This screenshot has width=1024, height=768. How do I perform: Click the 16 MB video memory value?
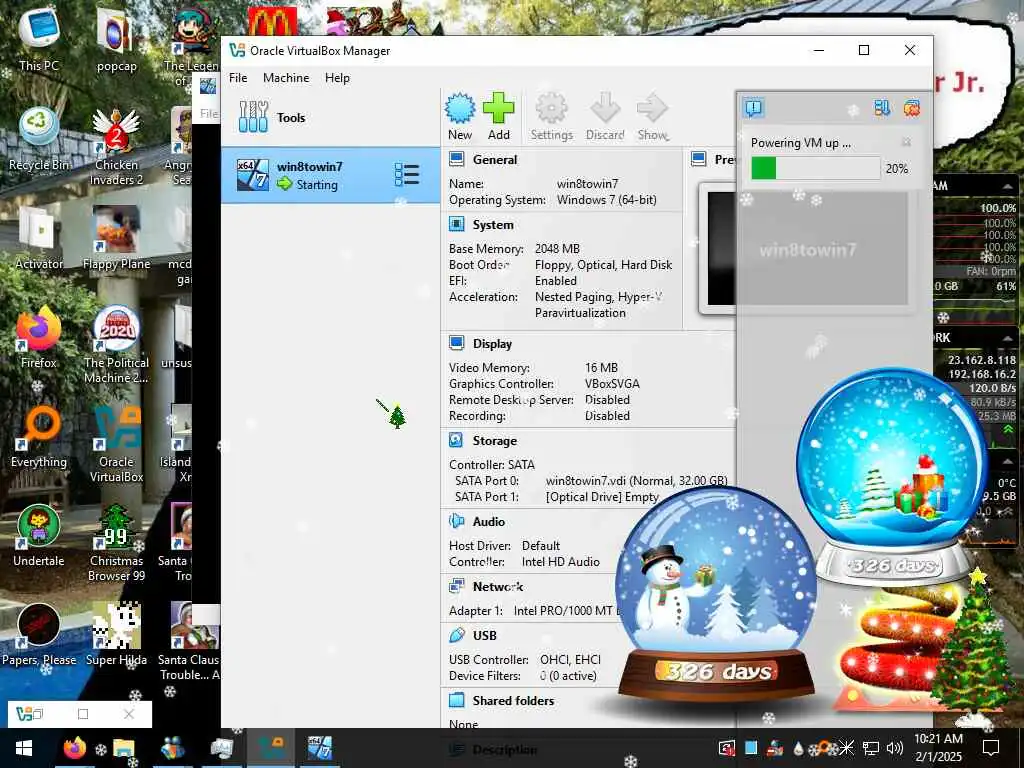(601, 368)
